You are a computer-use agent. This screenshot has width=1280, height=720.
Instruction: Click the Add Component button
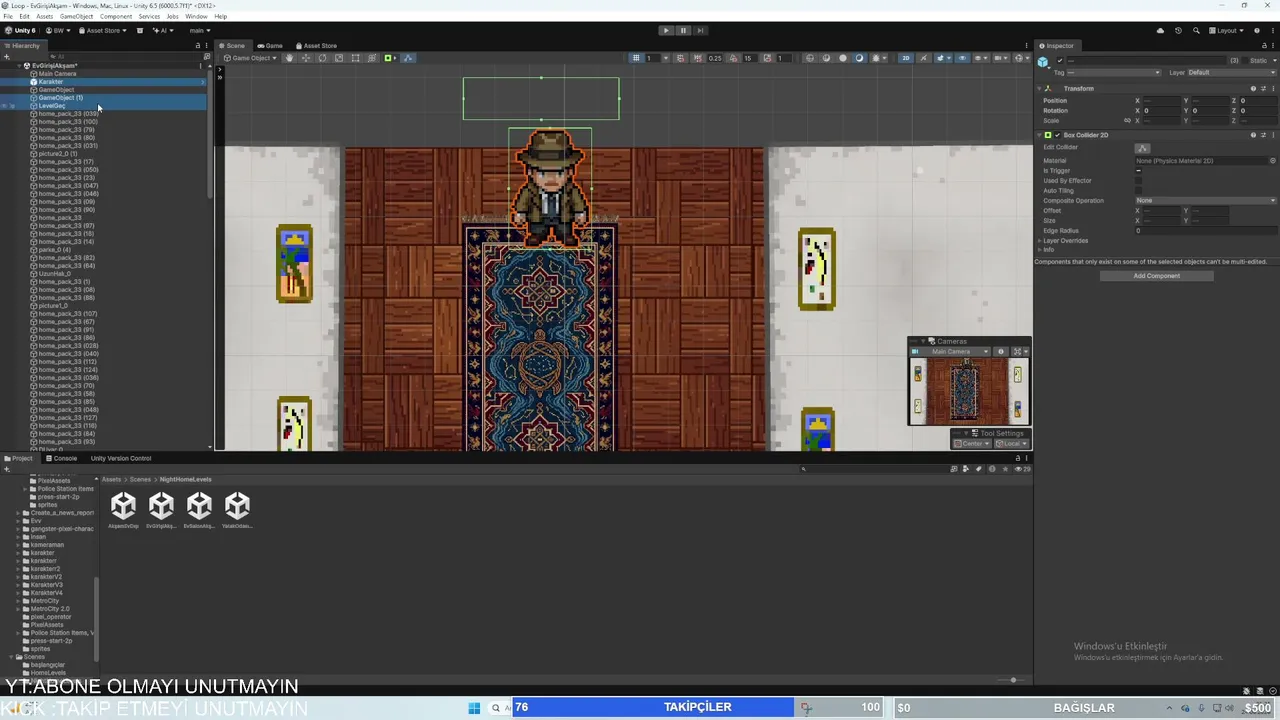click(1157, 276)
